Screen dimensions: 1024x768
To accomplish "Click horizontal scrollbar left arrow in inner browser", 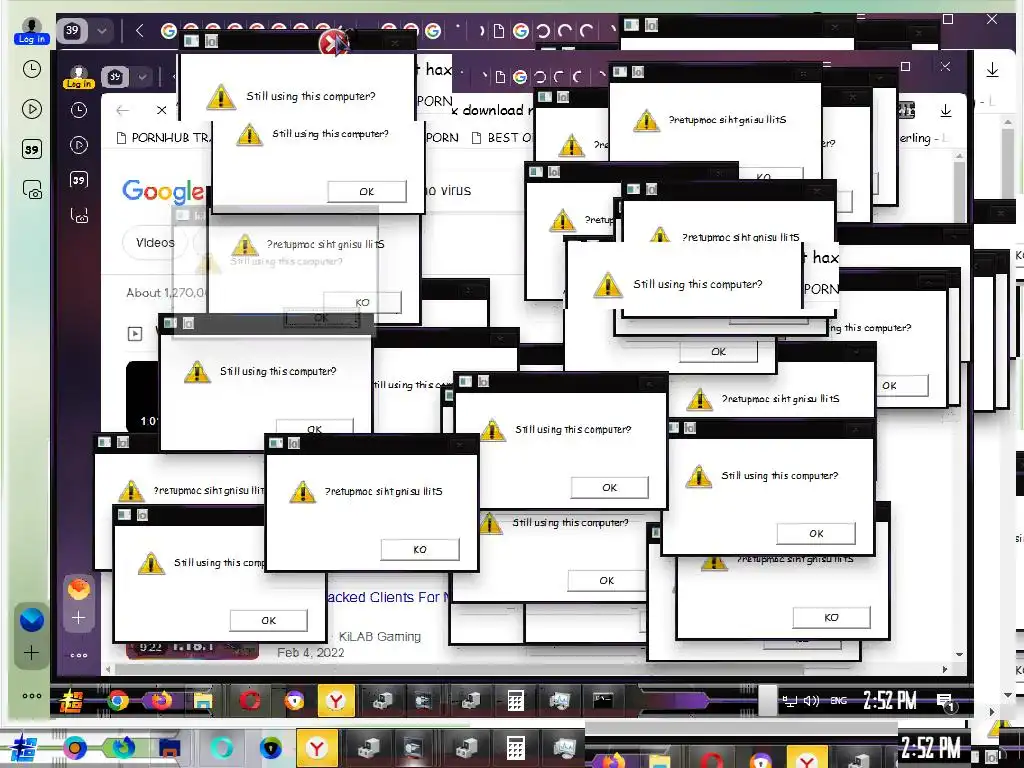I will pyautogui.click(x=108, y=669).
